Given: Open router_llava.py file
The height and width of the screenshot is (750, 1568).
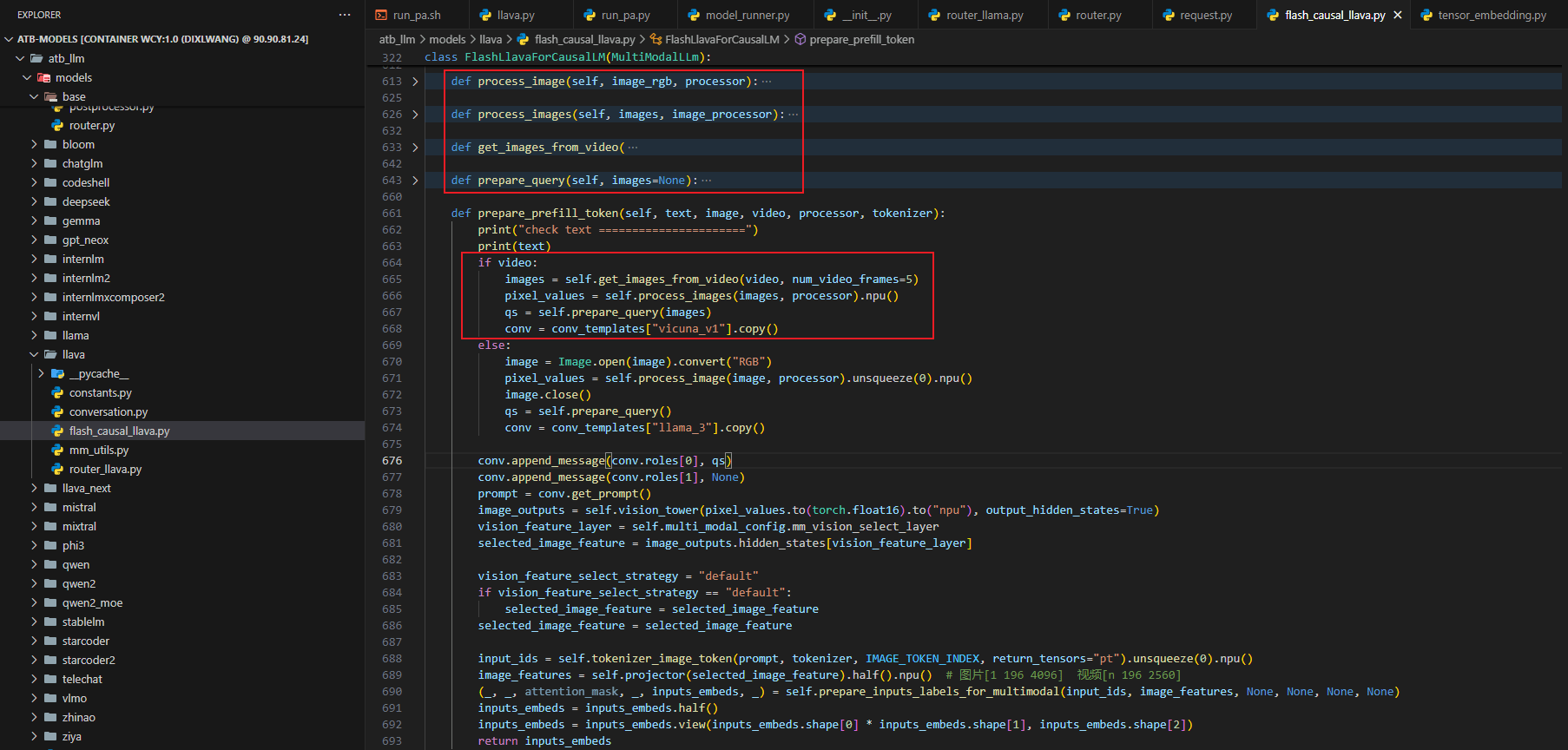Looking at the screenshot, I should point(105,469).
